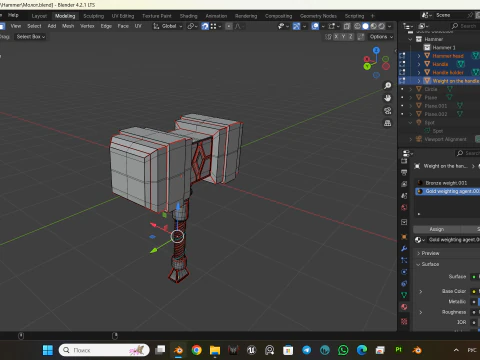Screen dimensions: 480x360
Task: Open the Object properties orange square tab
Action: coord(404,237)
